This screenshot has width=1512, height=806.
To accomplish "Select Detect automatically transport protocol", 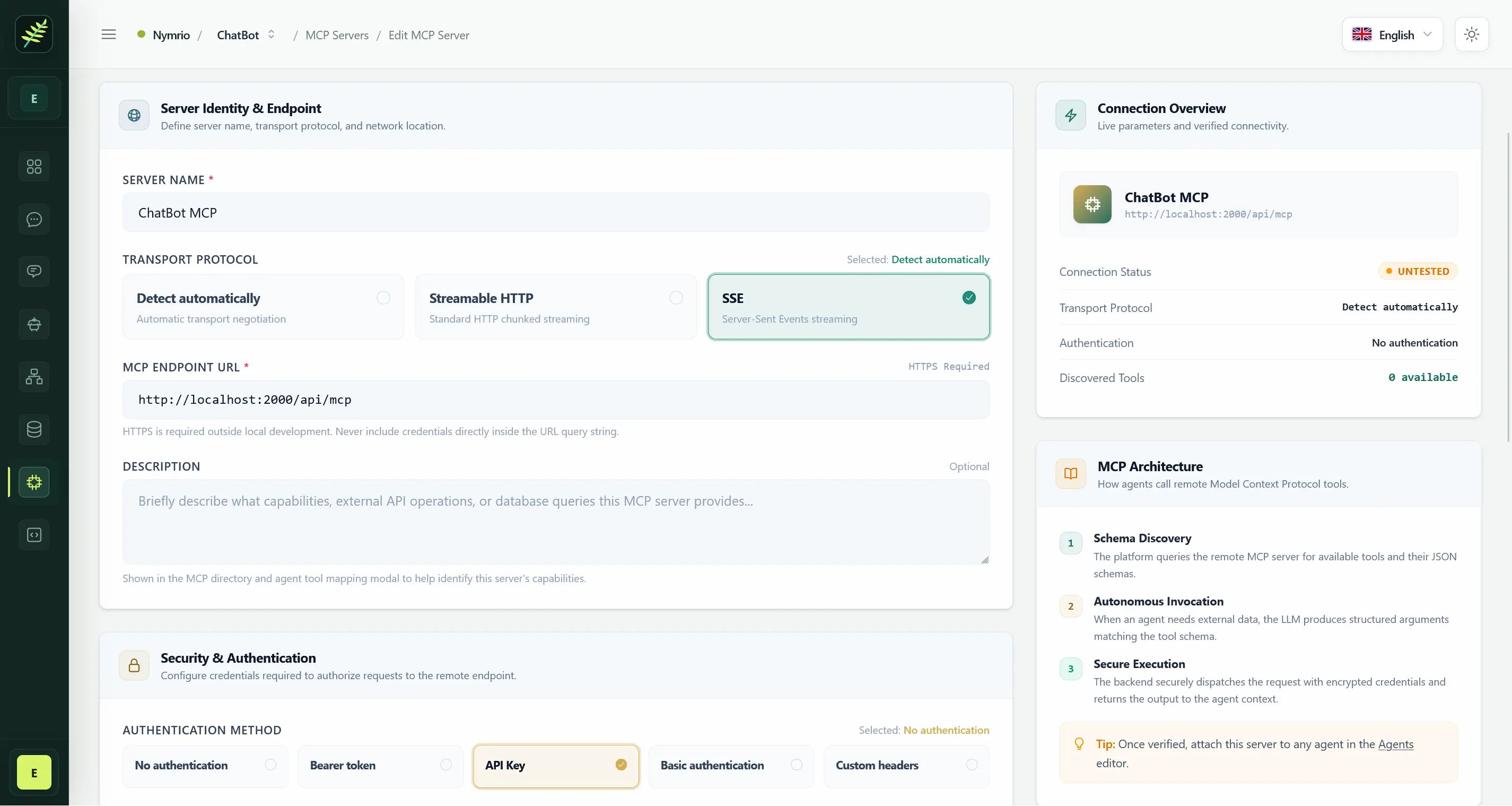I will click(x=263, y=307).
